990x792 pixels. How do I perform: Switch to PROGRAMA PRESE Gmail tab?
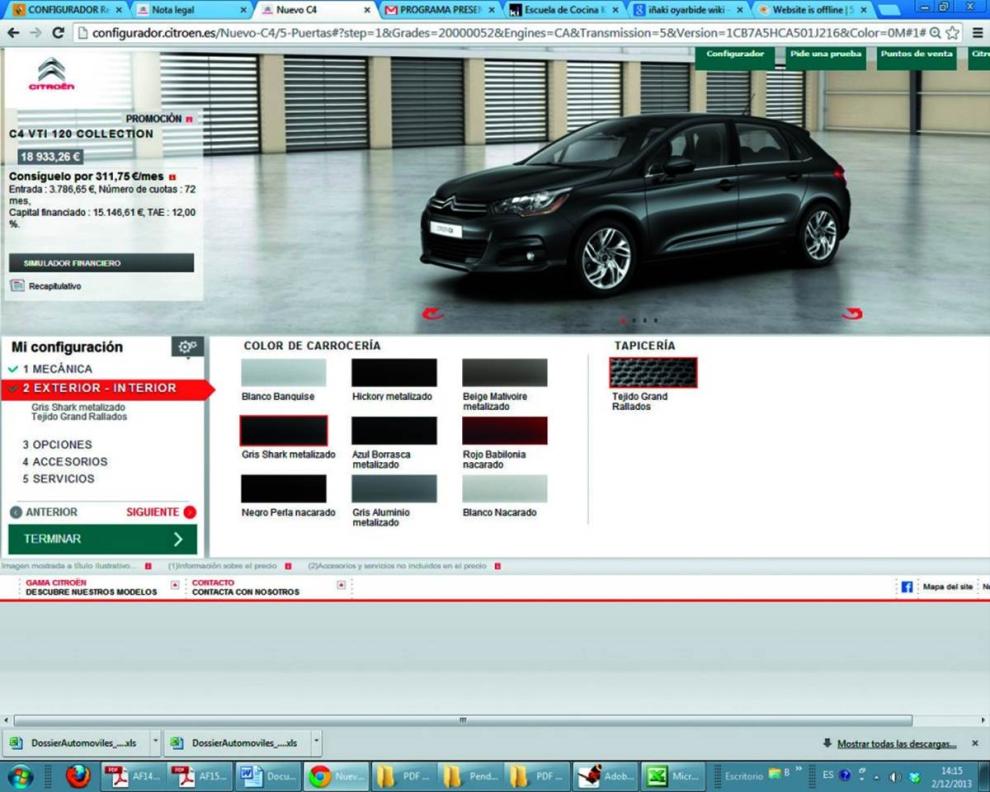coord(440,10)
